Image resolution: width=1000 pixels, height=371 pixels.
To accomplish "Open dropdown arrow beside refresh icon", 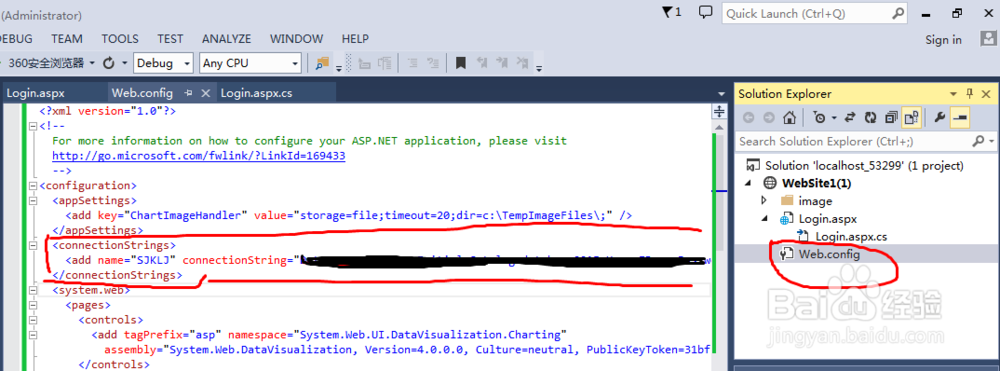I will (124, 63).
